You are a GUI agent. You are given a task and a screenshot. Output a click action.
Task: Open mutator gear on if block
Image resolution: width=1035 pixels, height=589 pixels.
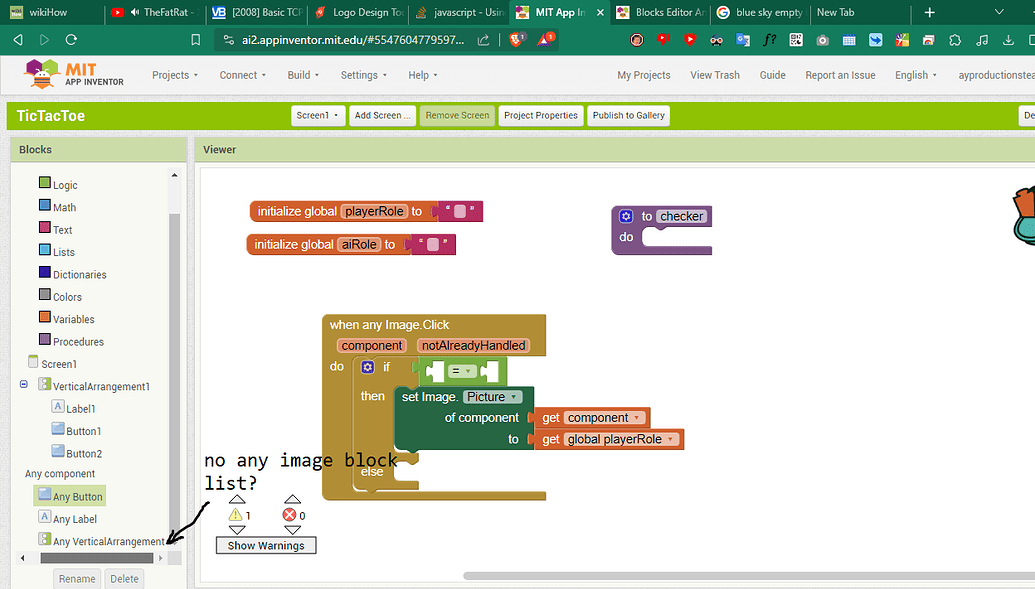368,367
